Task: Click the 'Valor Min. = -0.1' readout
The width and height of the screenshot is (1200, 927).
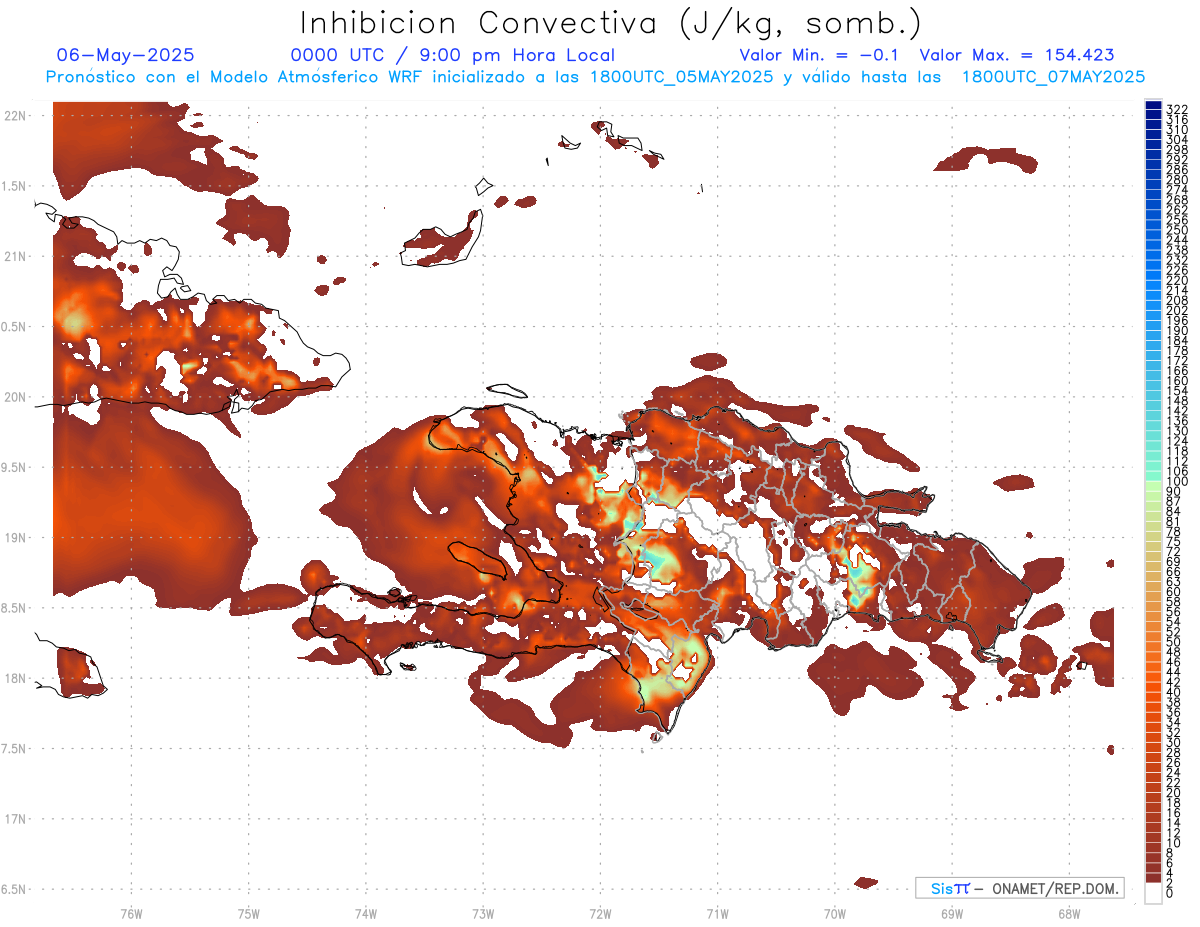Action: [x=819, y=55]
